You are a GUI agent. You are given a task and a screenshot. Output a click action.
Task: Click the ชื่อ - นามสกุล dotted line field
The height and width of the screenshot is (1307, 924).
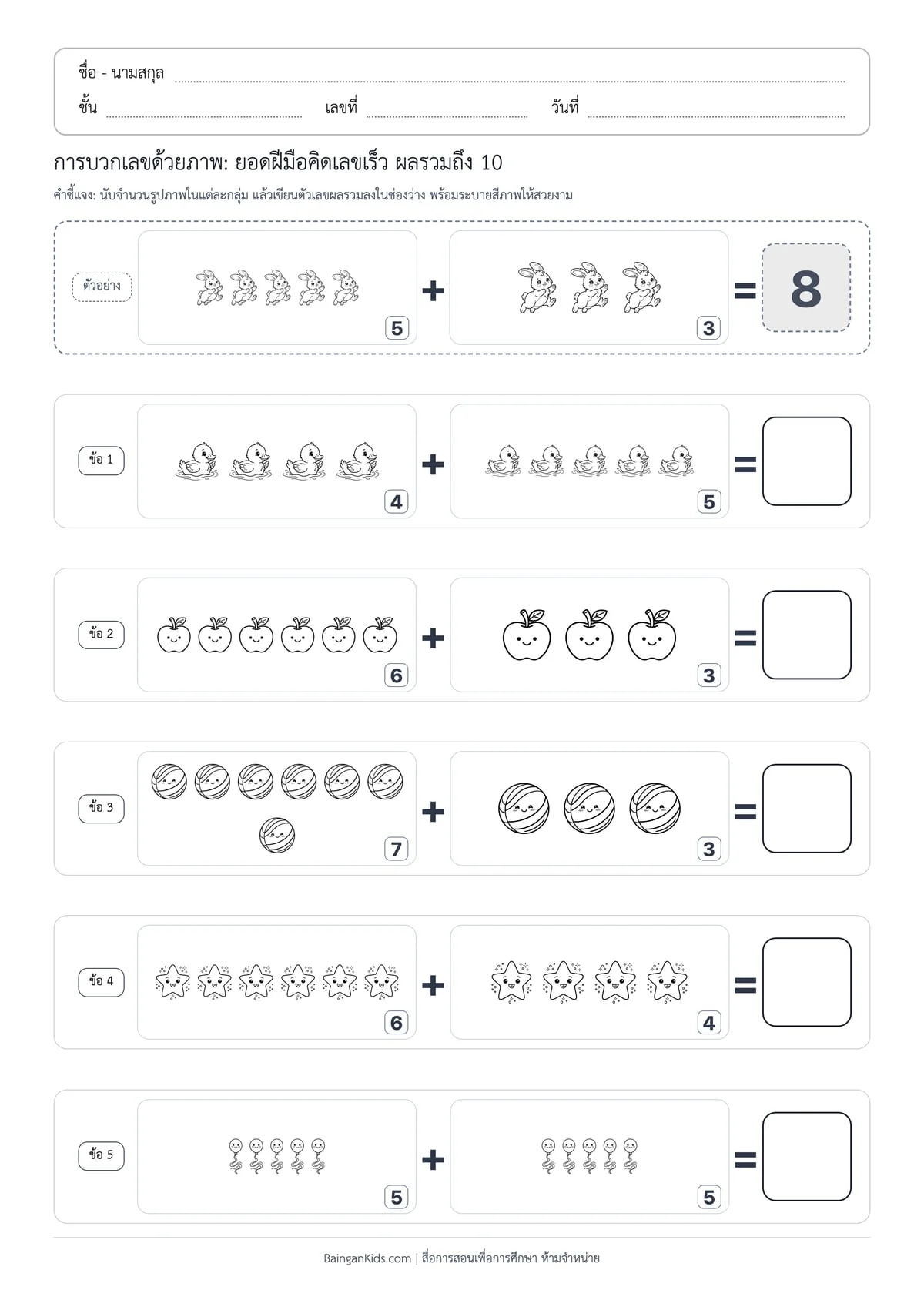click(x=510, y=77)
